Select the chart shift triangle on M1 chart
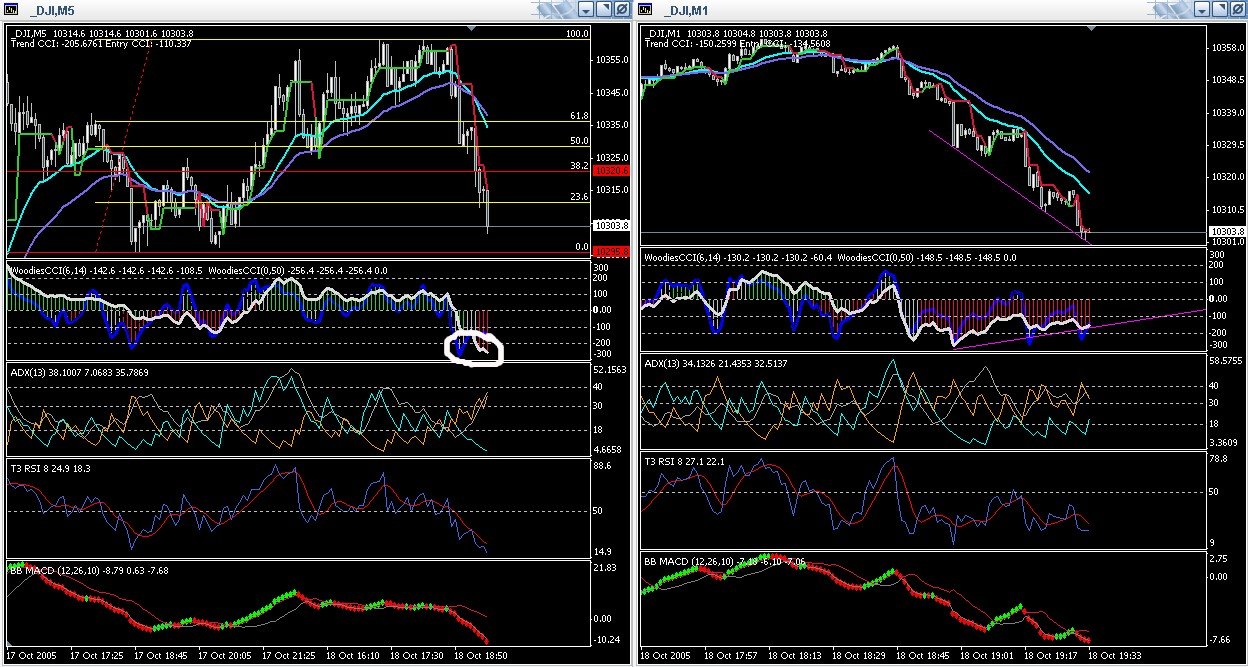The width and height of the screenshot is (1248, 667). (x=1091, y=29)
